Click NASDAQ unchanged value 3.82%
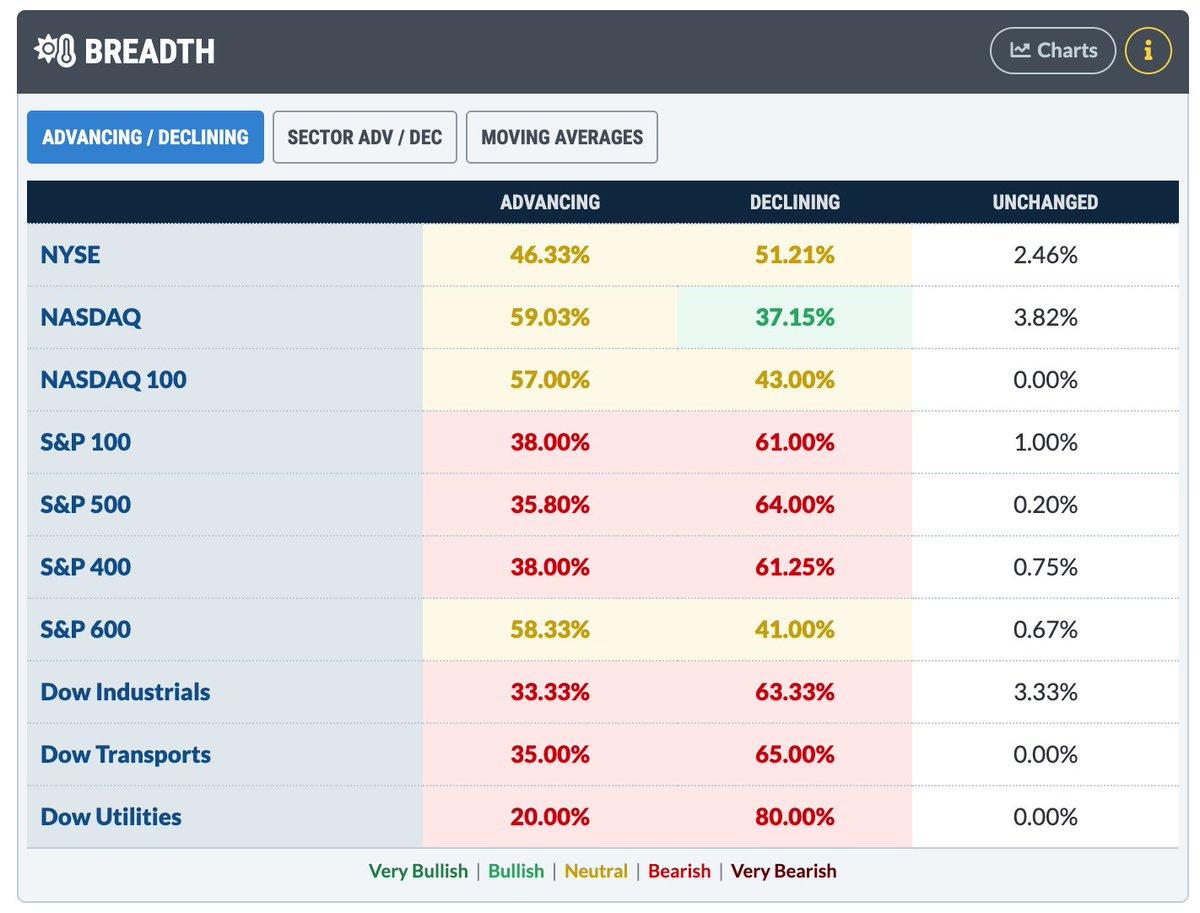 (x=1045, y=318)
